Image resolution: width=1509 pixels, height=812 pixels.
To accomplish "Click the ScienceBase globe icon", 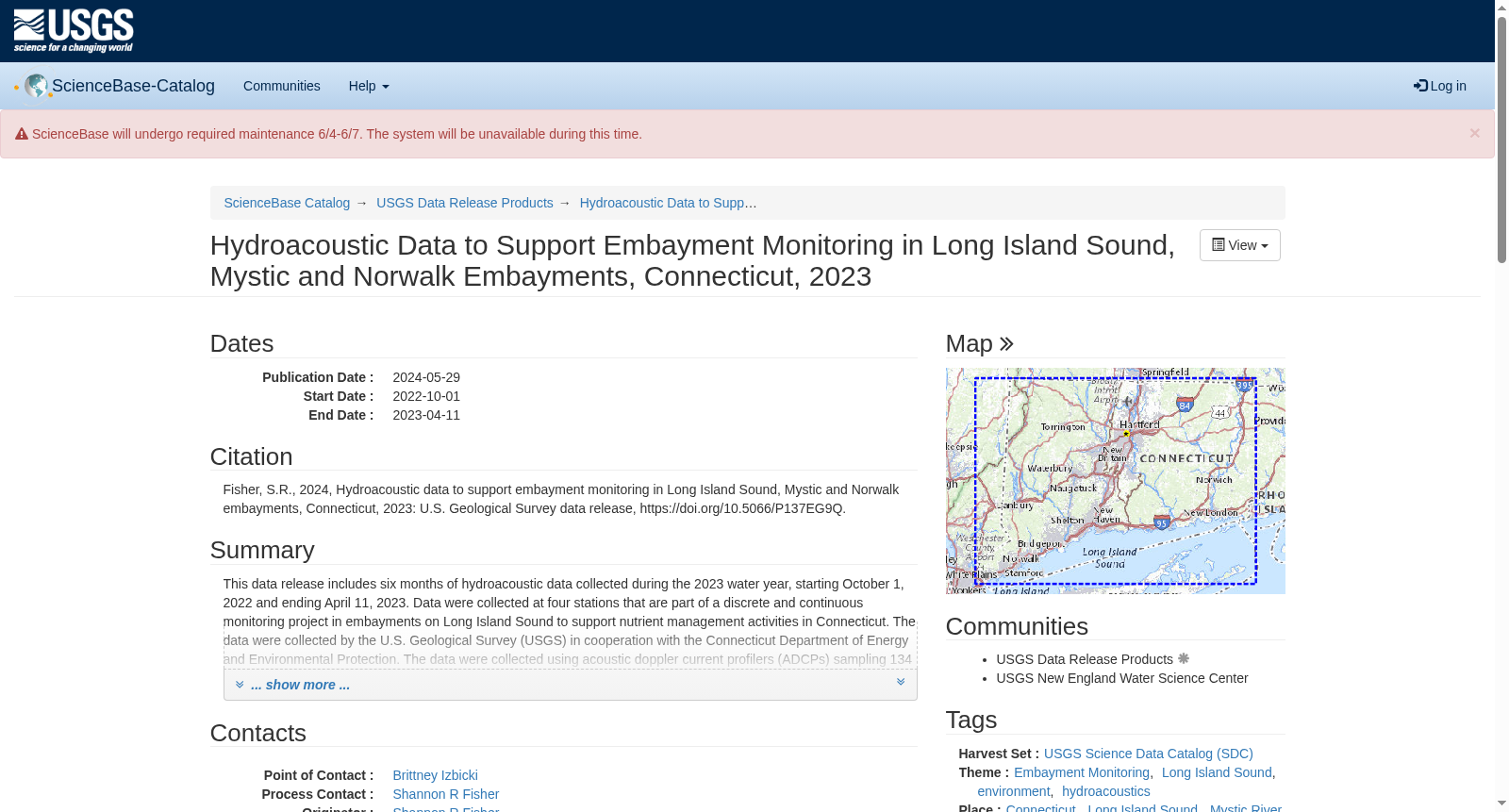I will click(36, 86).
